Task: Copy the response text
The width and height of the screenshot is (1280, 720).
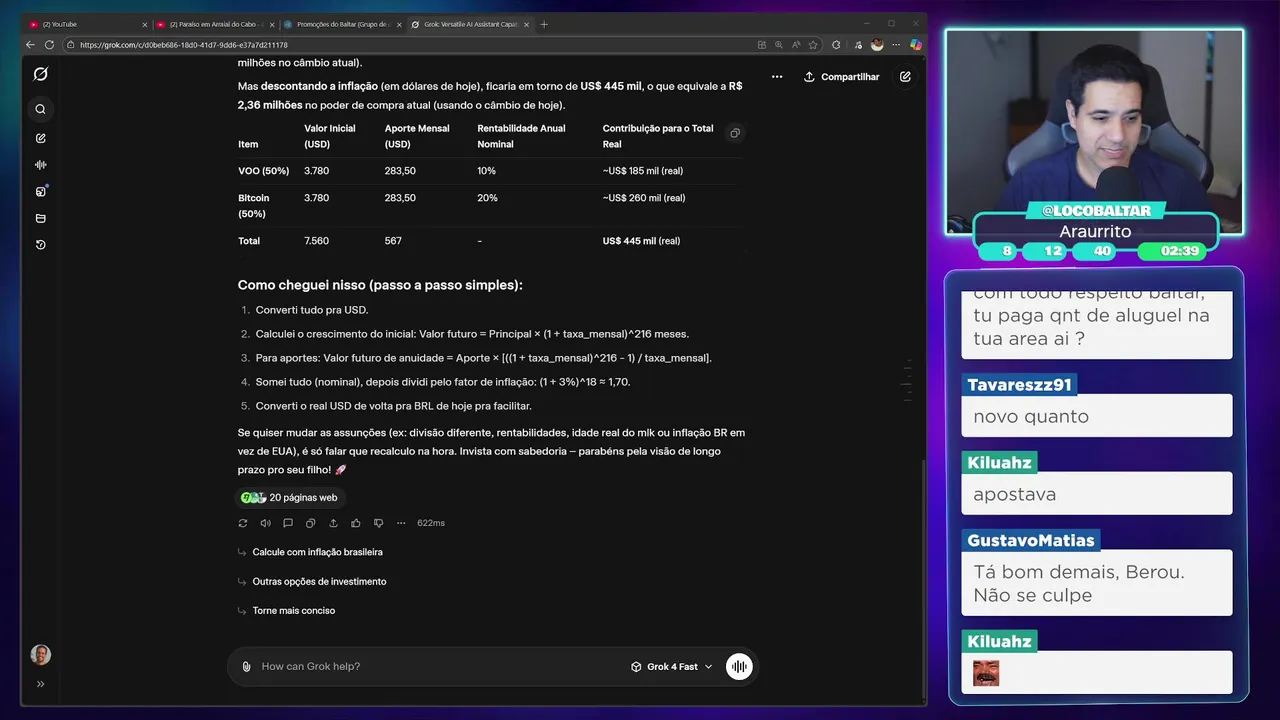Action: click(310, 523)
